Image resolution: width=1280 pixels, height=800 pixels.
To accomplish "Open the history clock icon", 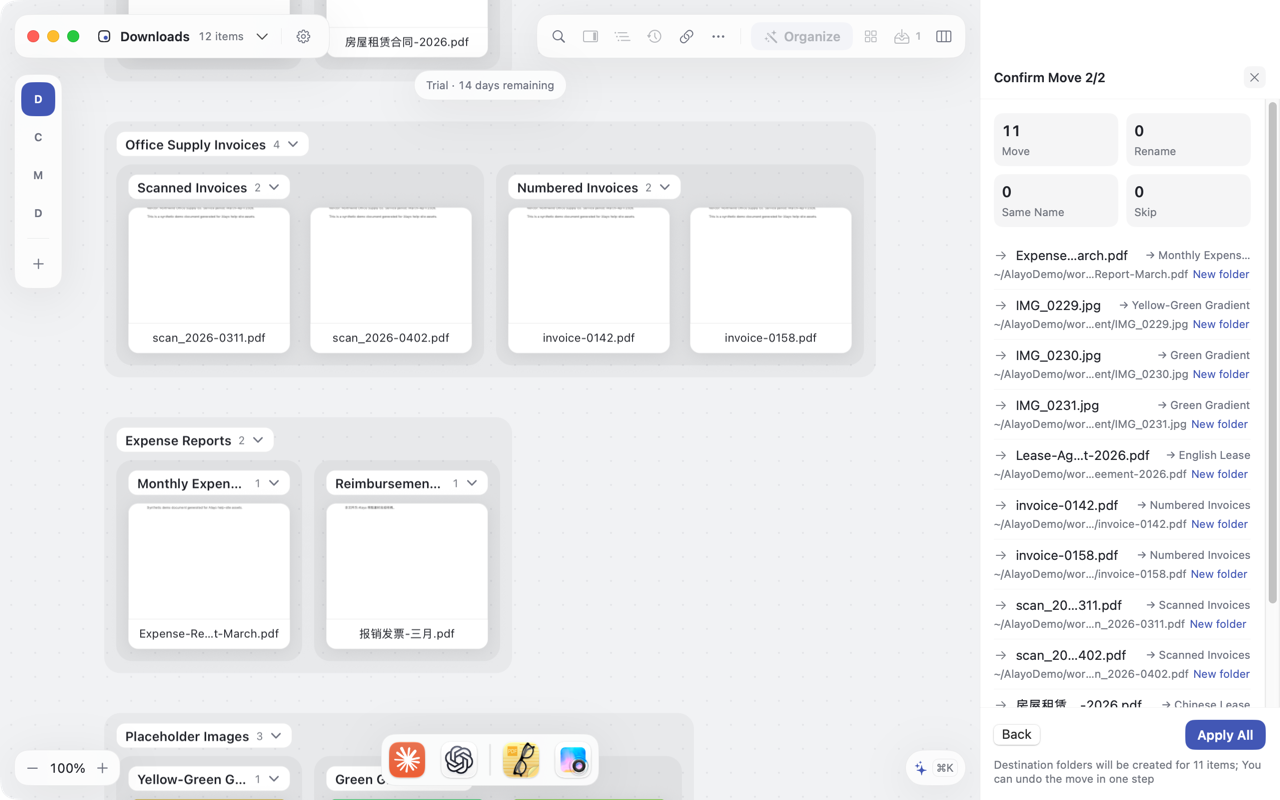I will point(654,37).
